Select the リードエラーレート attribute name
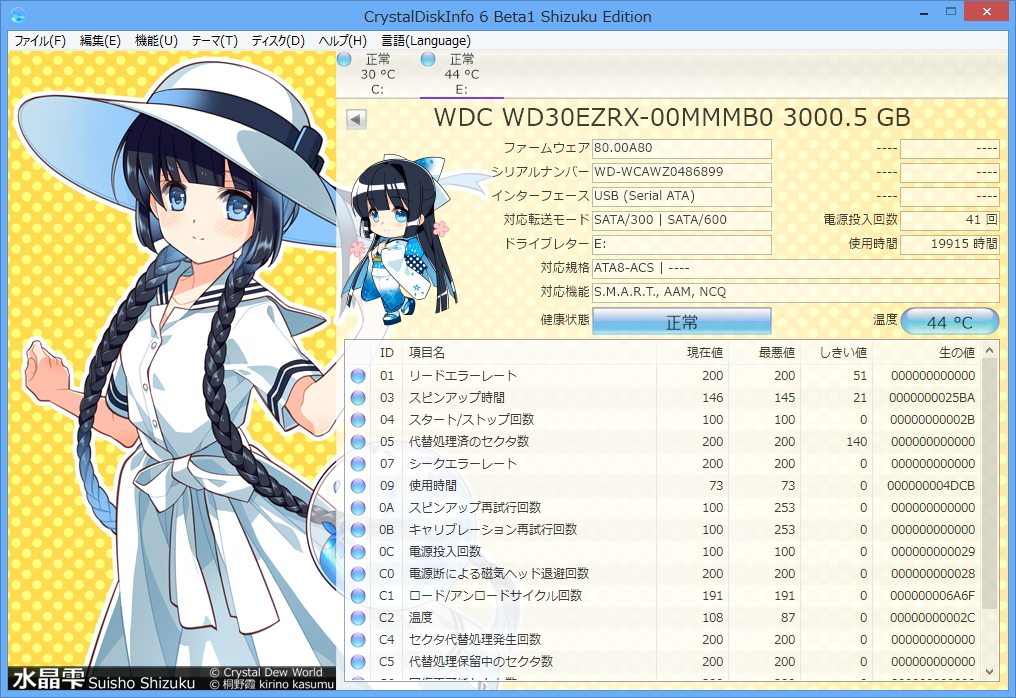The height and width of the screenshot is (698, 1016). click(463, 376)
